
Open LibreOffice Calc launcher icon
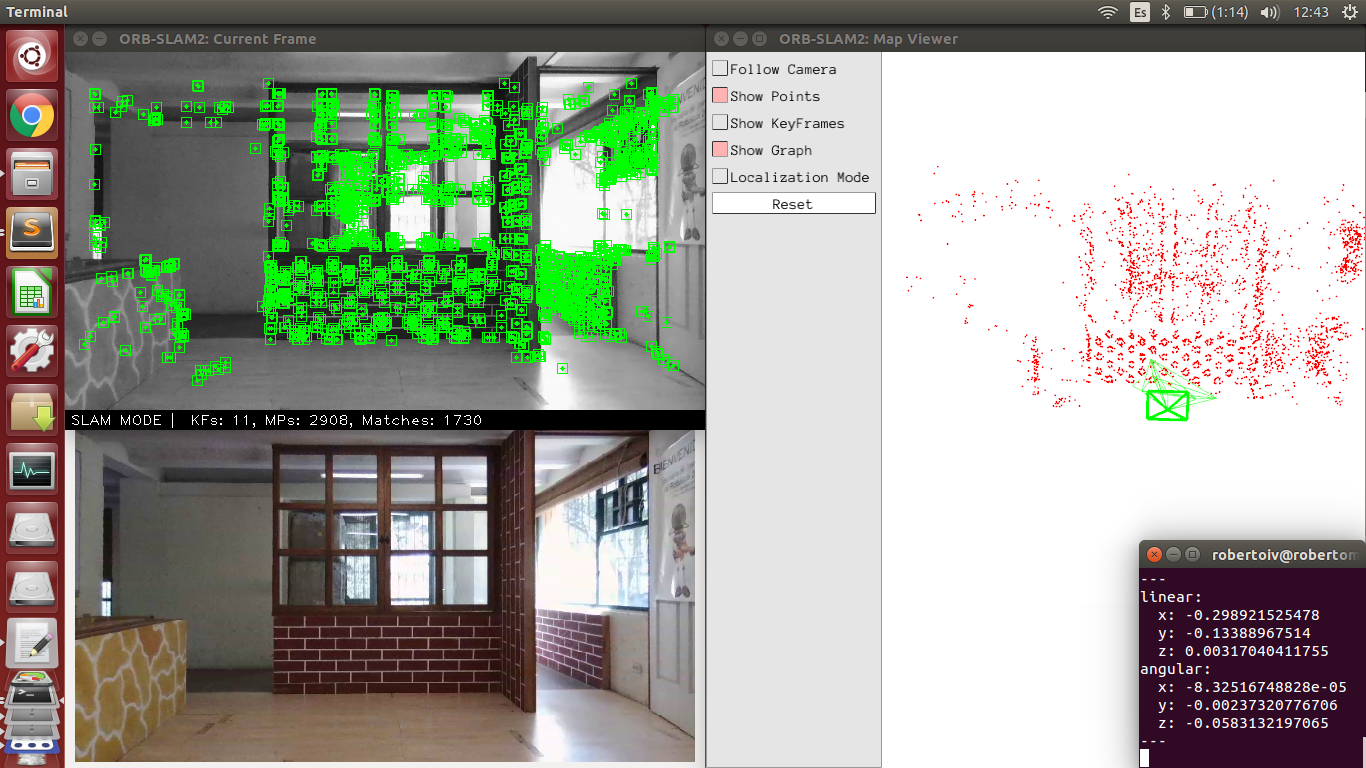[32, 292]
